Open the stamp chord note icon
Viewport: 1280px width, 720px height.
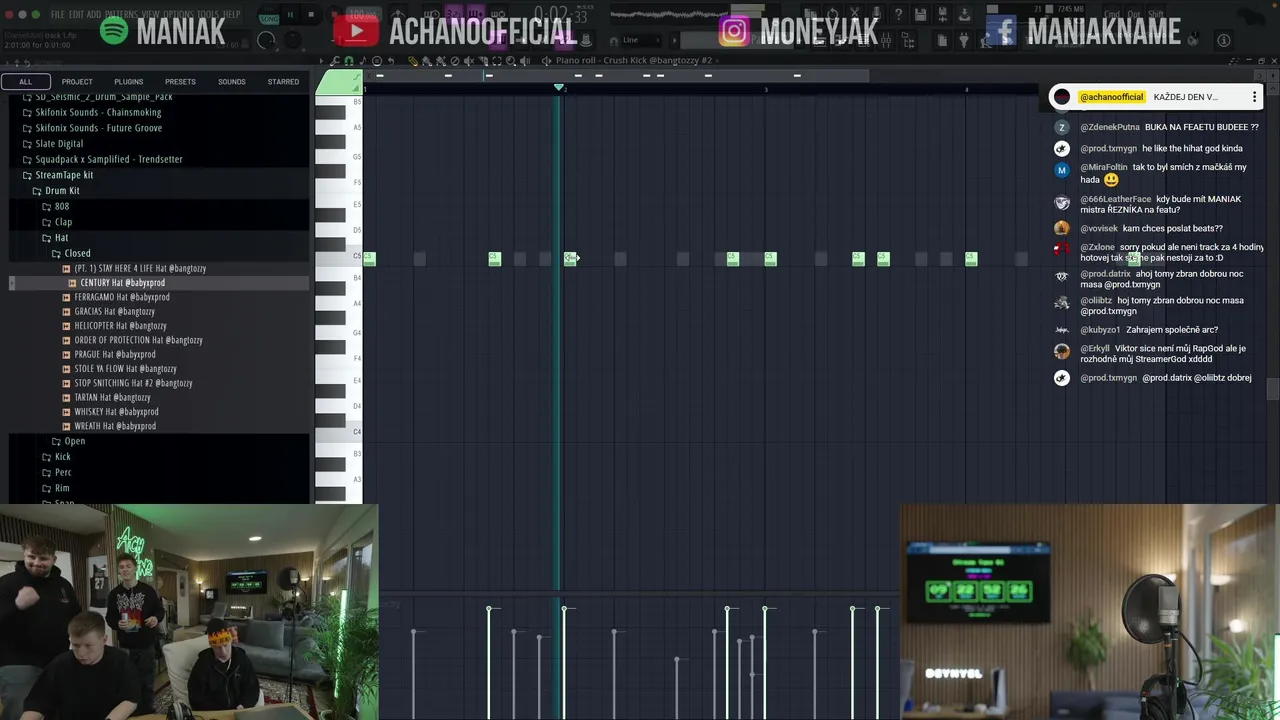click(x=363, y=61)
